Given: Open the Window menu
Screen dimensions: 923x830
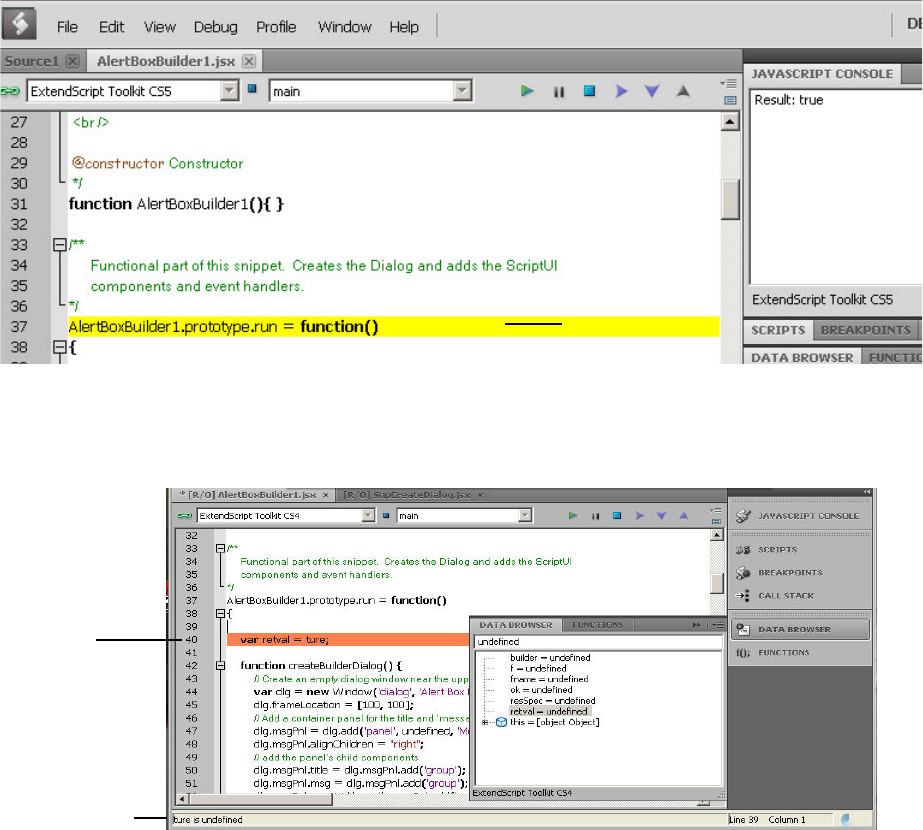Looking at the screenshot, I should (x=344, y=27).
